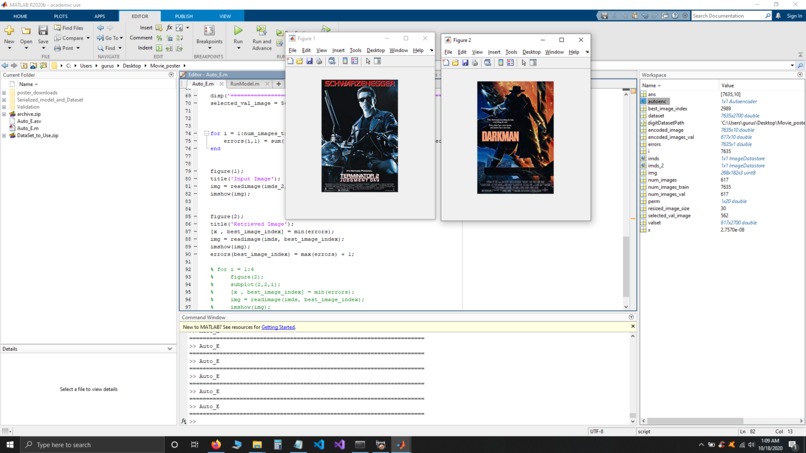Click the Terminator 2 poster image

click(x=359, y=136)
